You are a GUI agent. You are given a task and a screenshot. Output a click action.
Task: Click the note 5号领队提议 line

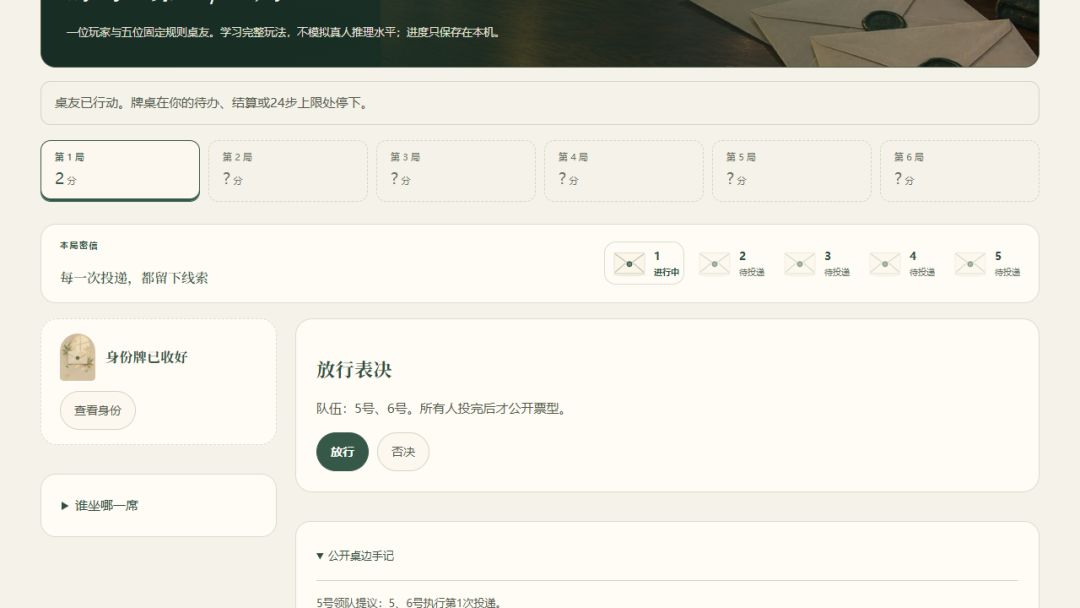pyautogui.click(x=409, y=602)
